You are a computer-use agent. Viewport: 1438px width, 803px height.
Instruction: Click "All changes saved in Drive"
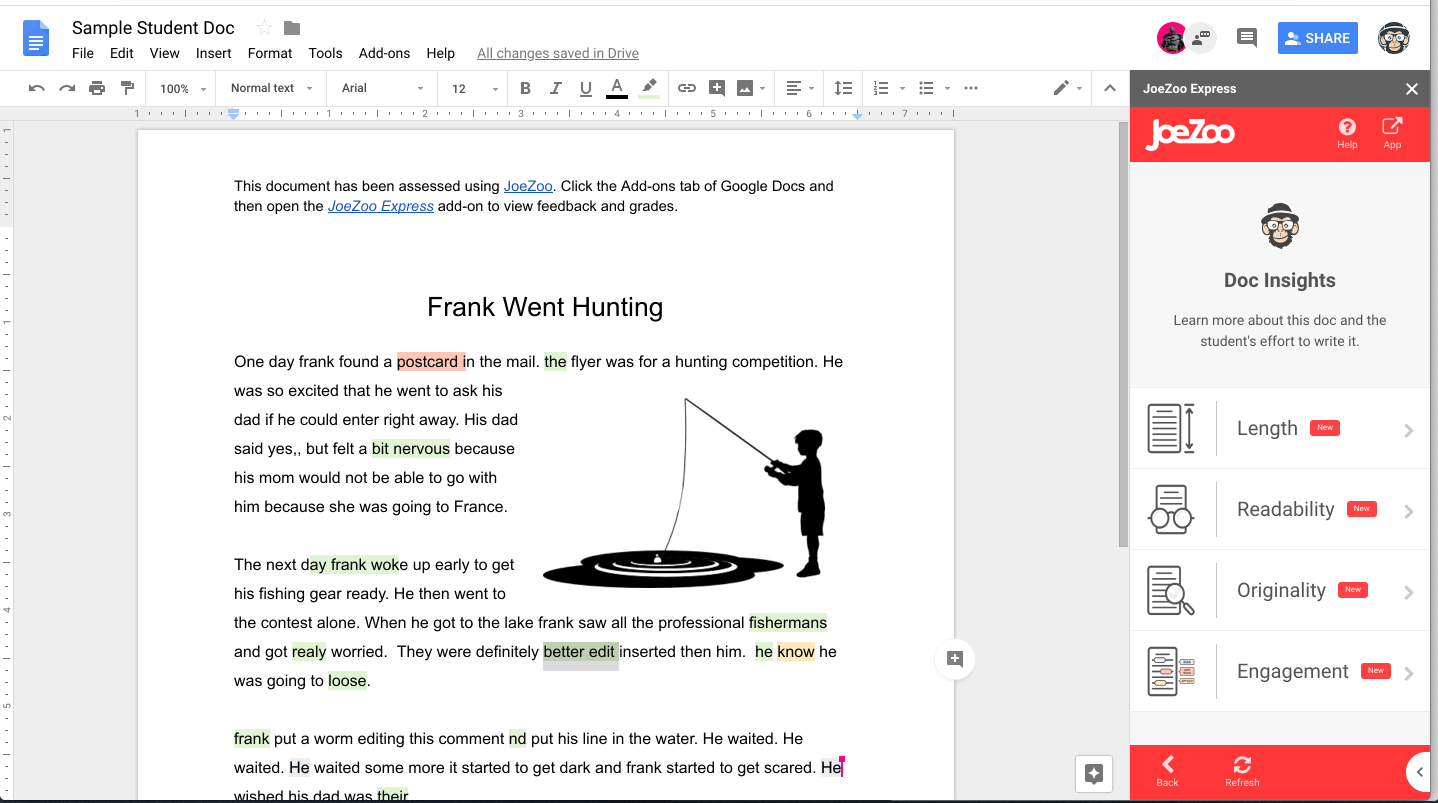558,53
